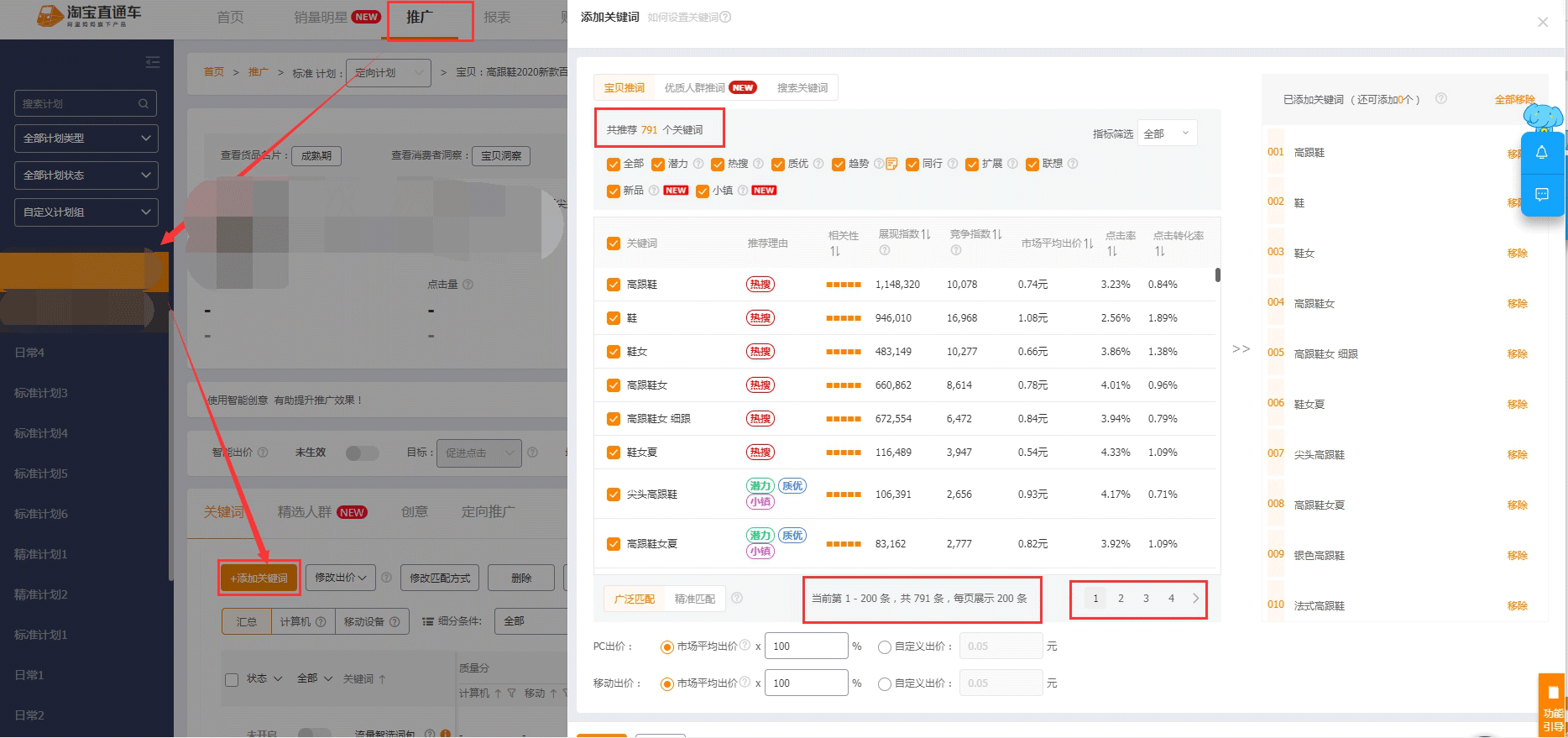Click the help icon beside 添加关键词 title
The height and width of the screenshot is (738, 1568).
tap(725, 17)
